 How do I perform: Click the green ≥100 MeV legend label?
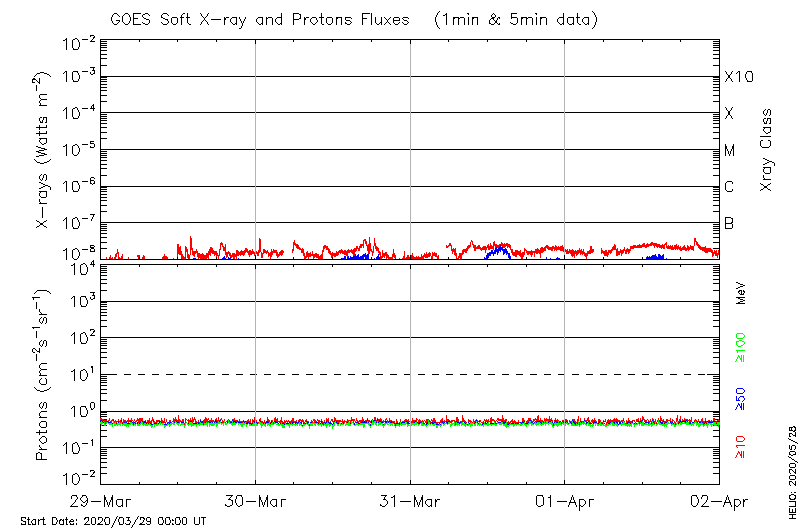click(x=741, y=349)
